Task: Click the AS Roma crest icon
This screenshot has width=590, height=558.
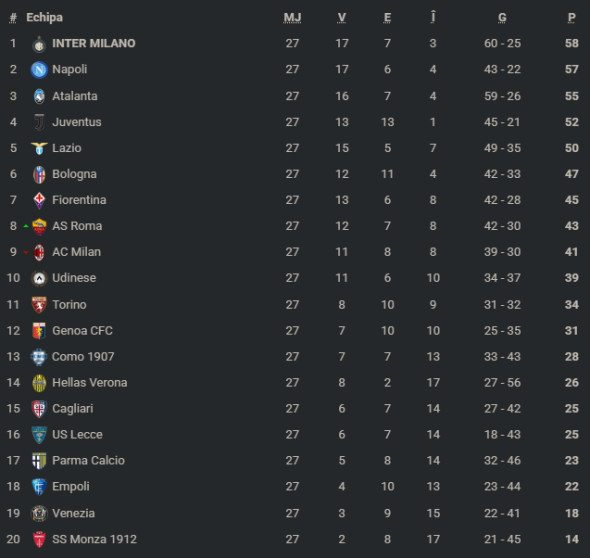Action: [39, 227]
